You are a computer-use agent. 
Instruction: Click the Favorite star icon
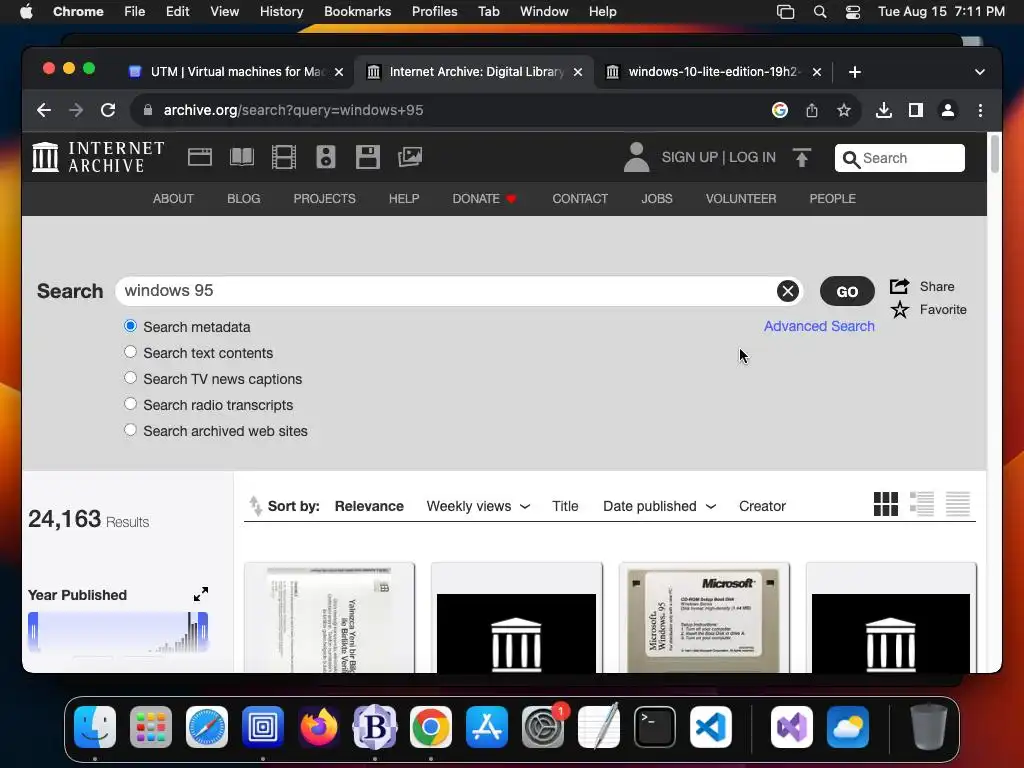coord(900,310)
